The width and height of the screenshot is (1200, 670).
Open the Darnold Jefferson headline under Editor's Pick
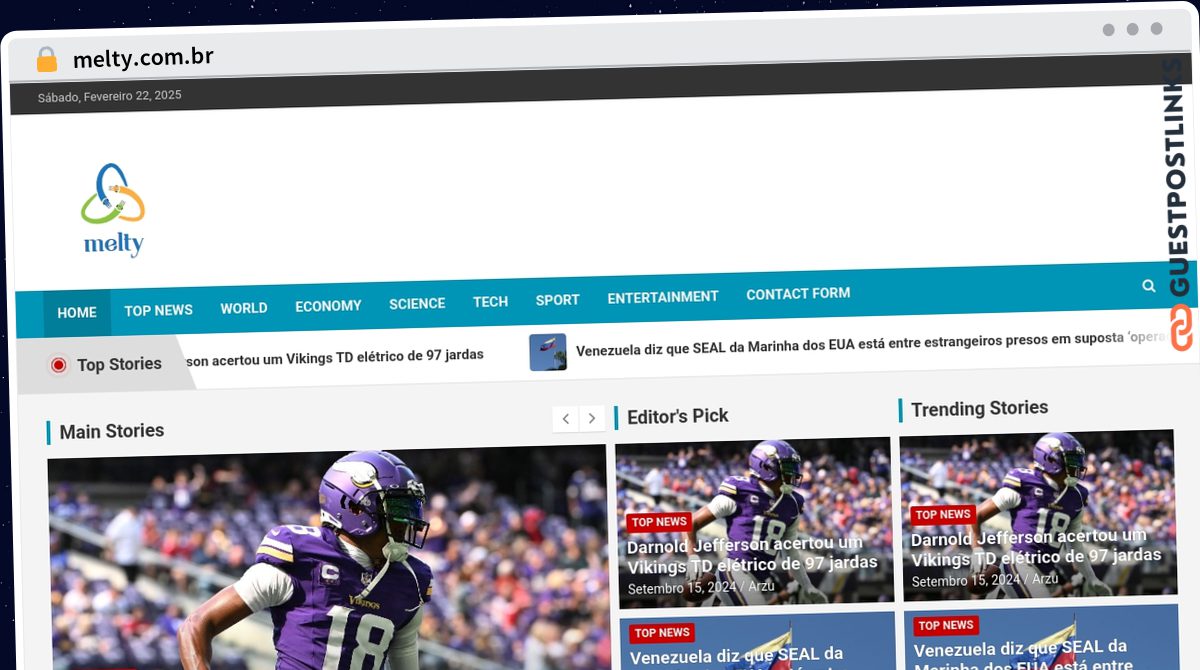tap(751, 555)
